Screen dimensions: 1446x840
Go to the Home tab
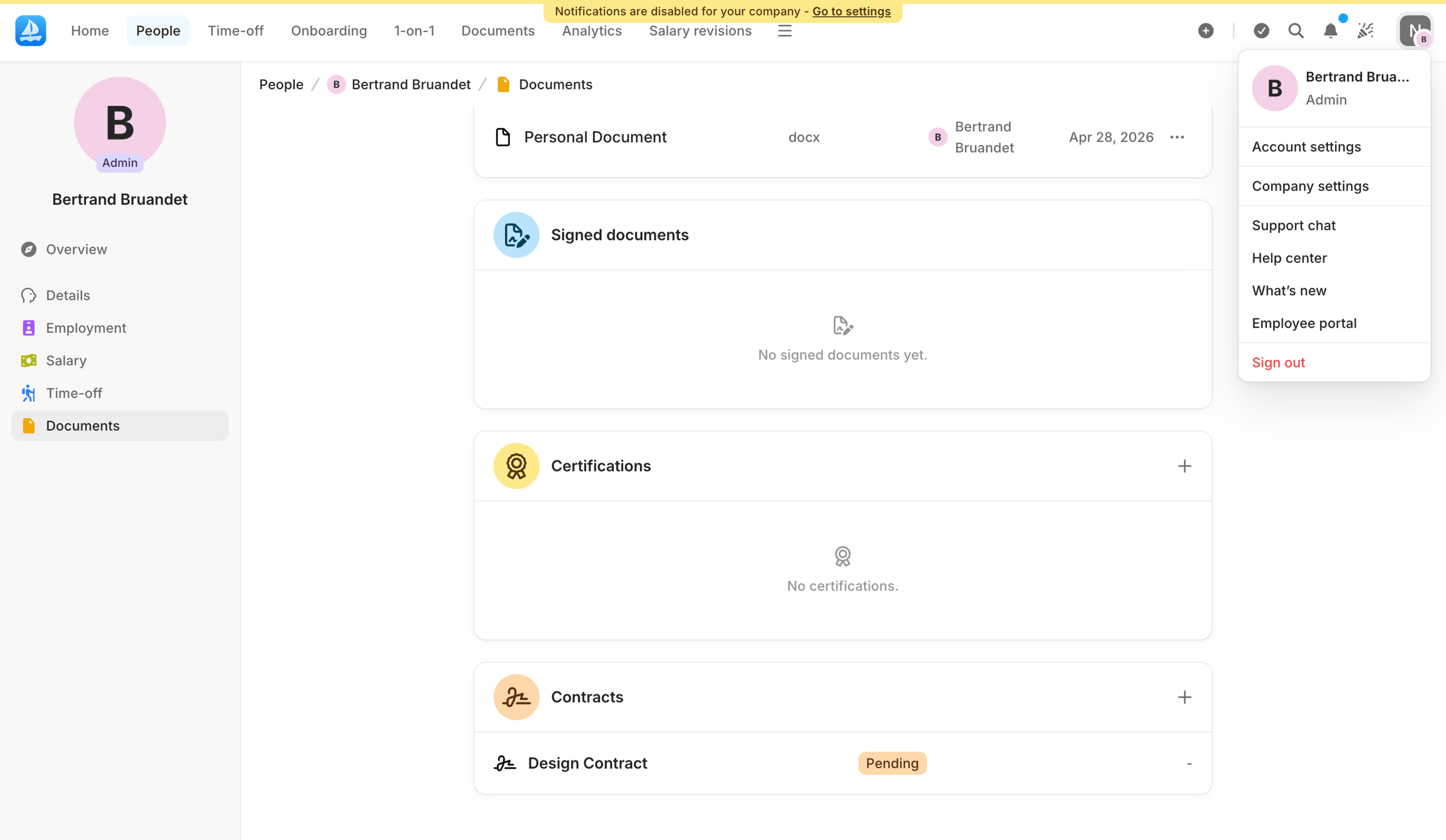tap(90, 31)
